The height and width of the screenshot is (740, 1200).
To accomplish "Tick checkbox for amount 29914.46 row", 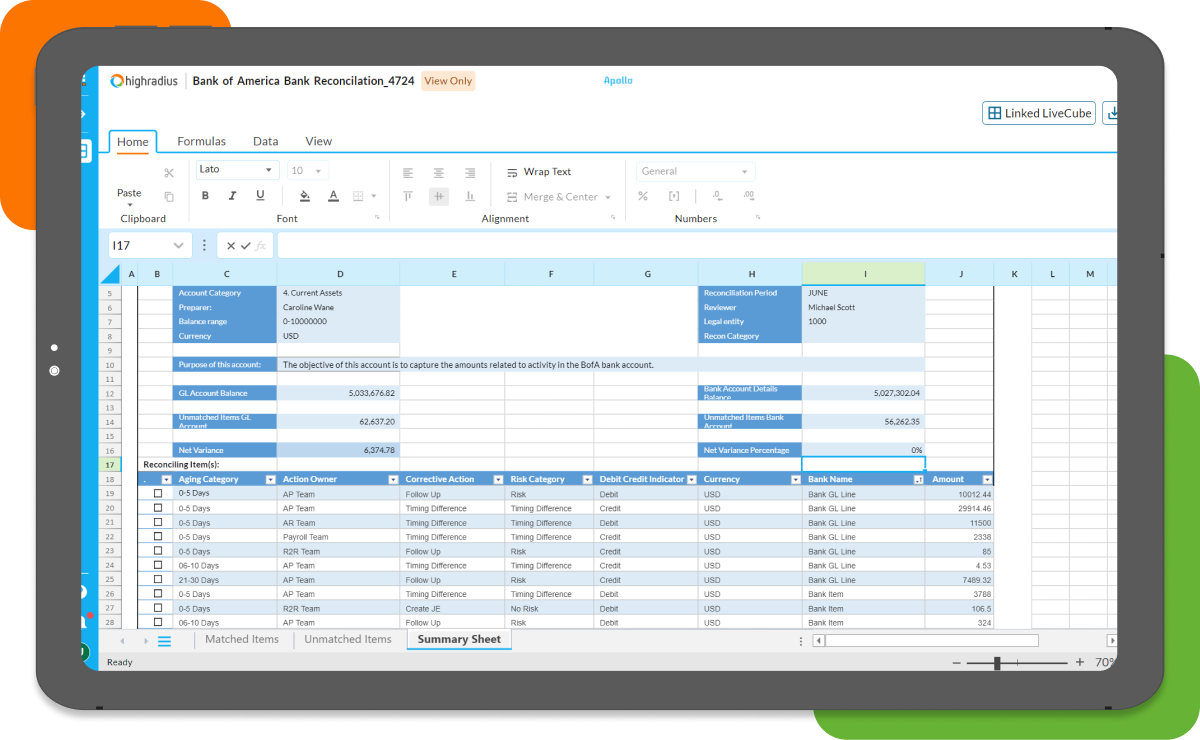I will pyautogui.click(x=157, y=508).
